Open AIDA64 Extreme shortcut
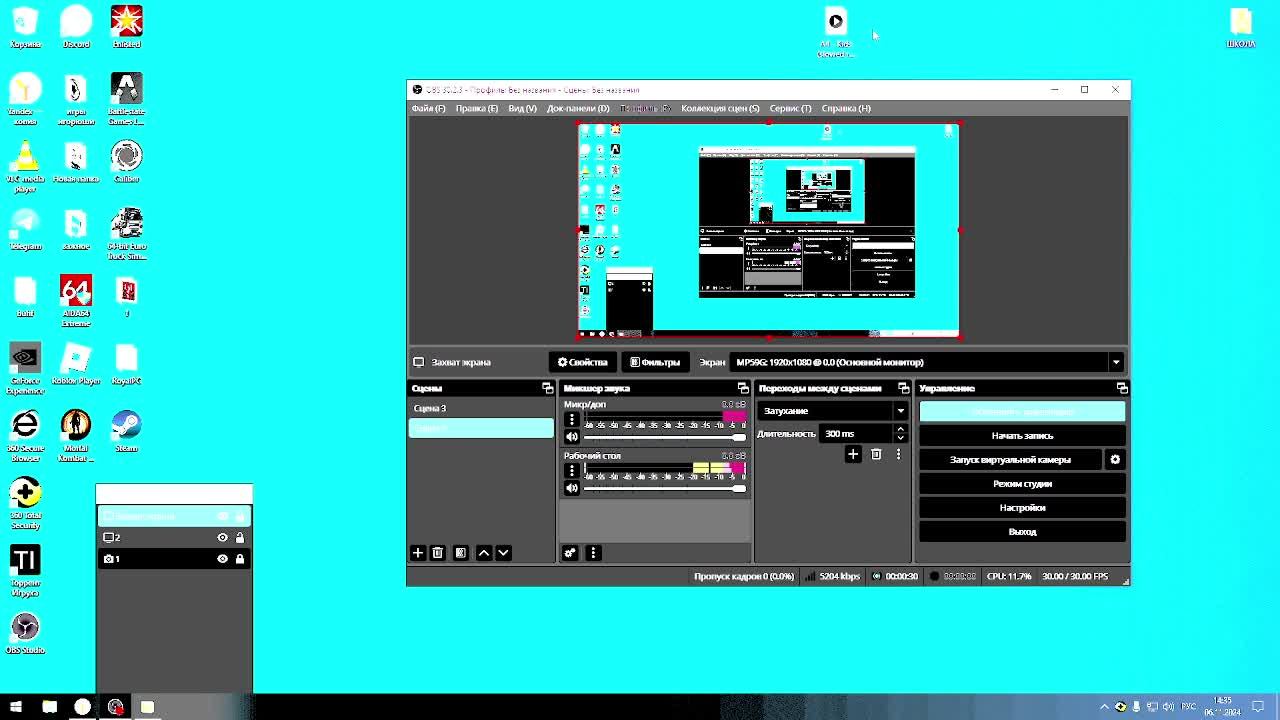Screen dimensions: 1280x720 pyautogui.click(x=76, y=300)
